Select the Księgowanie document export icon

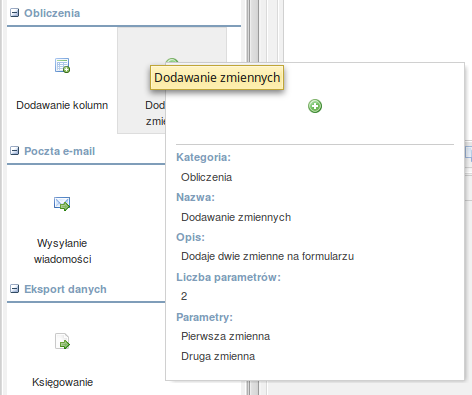click(x=62, y=341)
